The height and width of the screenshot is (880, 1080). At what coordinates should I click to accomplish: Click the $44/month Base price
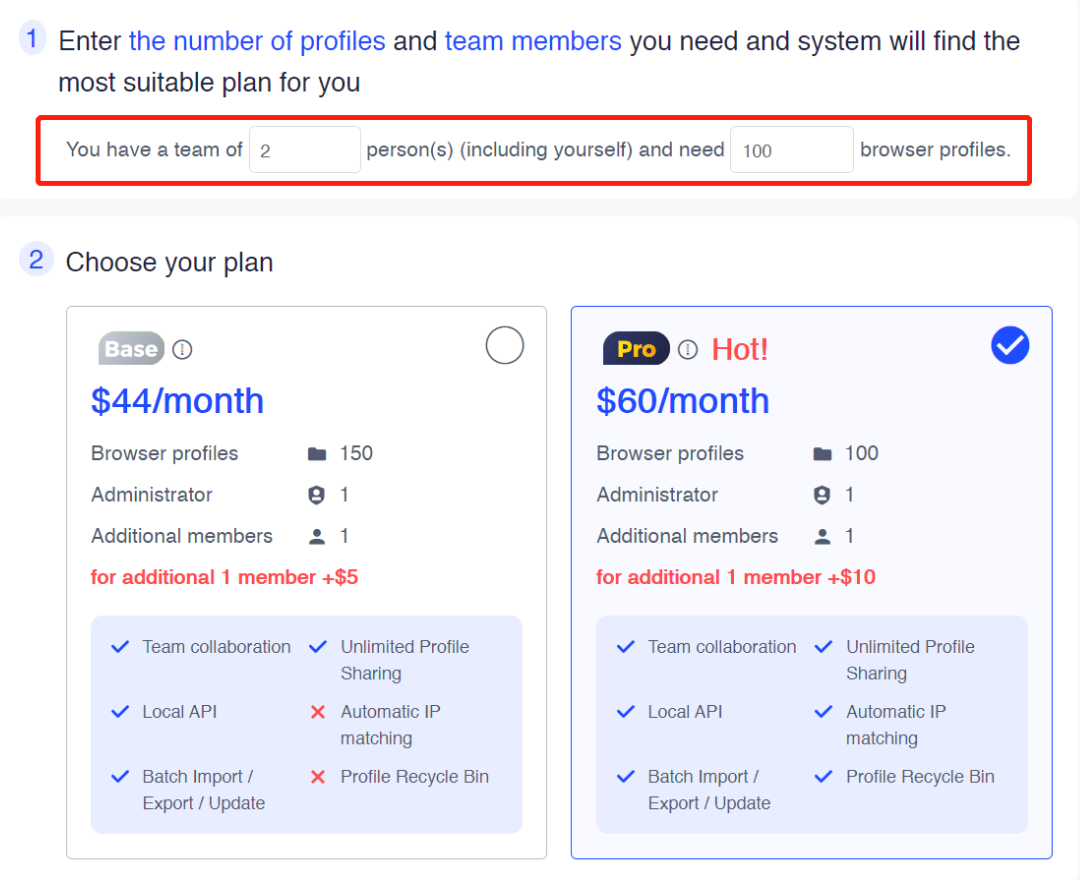pos(177,401)
